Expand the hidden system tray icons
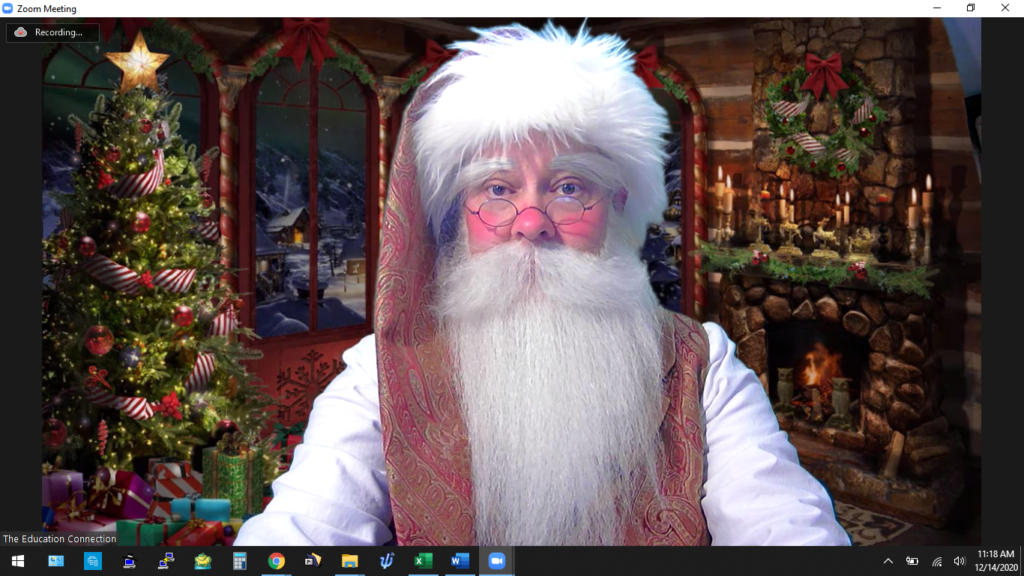 click(x=888, y=561)
